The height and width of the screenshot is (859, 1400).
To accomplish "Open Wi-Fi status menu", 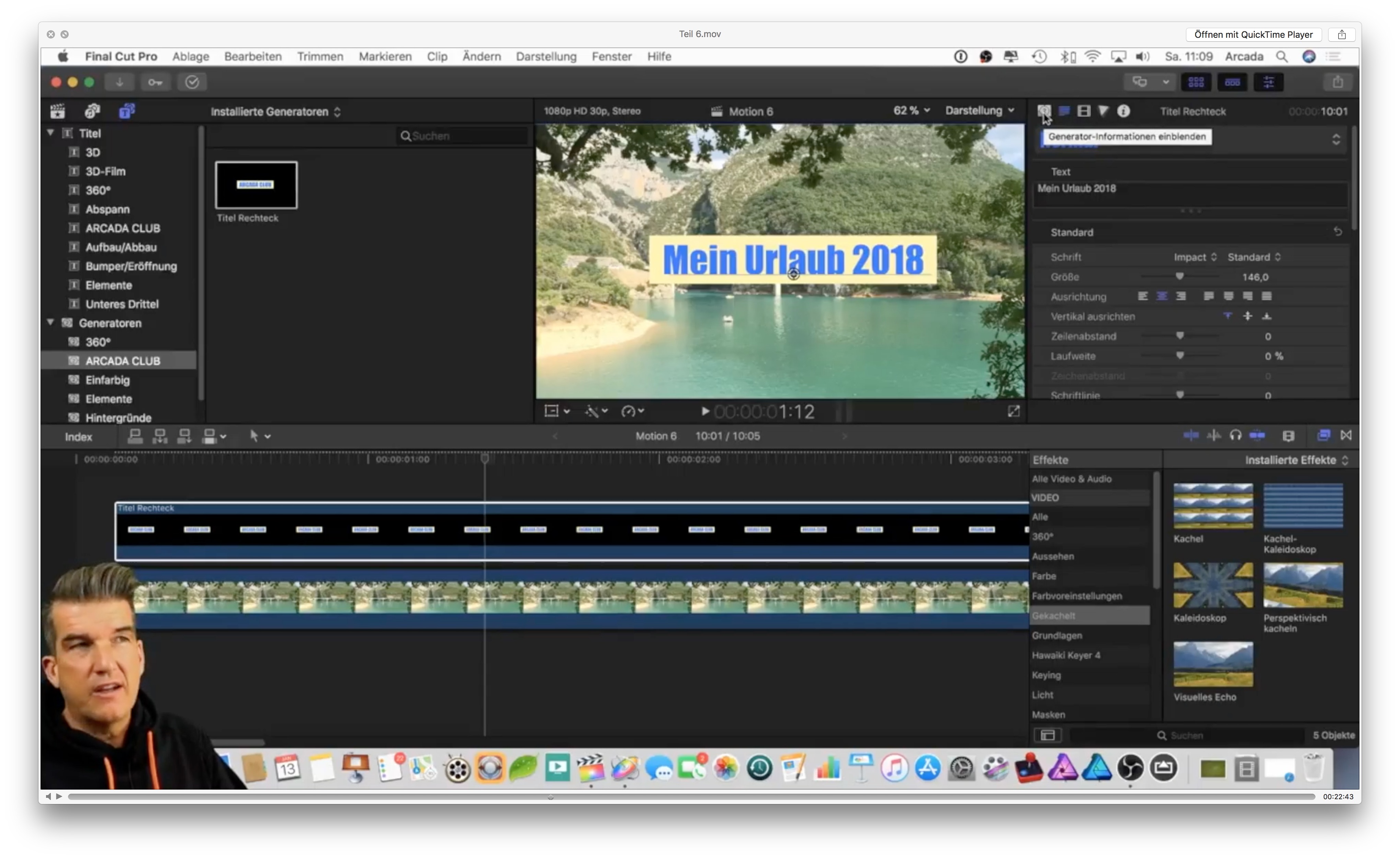I will (1092, 56).
